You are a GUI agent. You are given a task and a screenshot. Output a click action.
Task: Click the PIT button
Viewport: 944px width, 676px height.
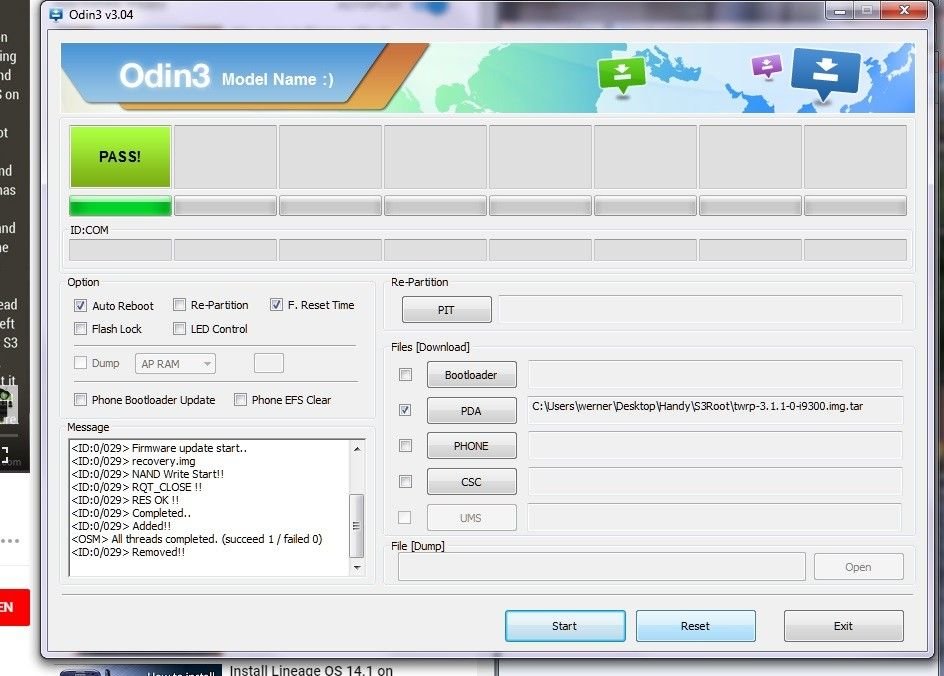447,310
